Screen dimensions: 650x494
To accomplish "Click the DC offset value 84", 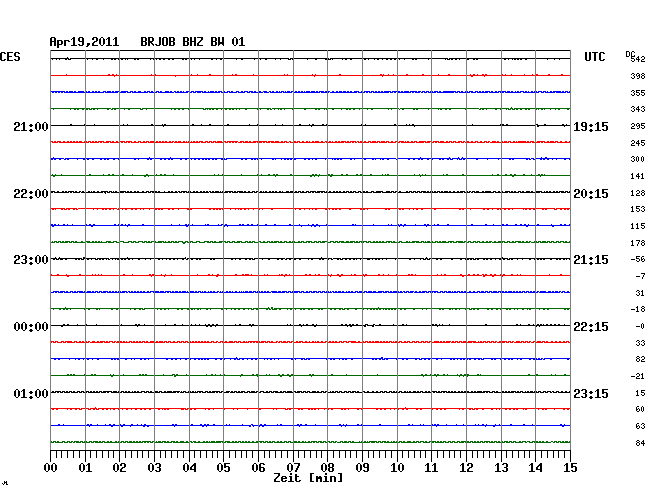I will (x=640, y=443).
